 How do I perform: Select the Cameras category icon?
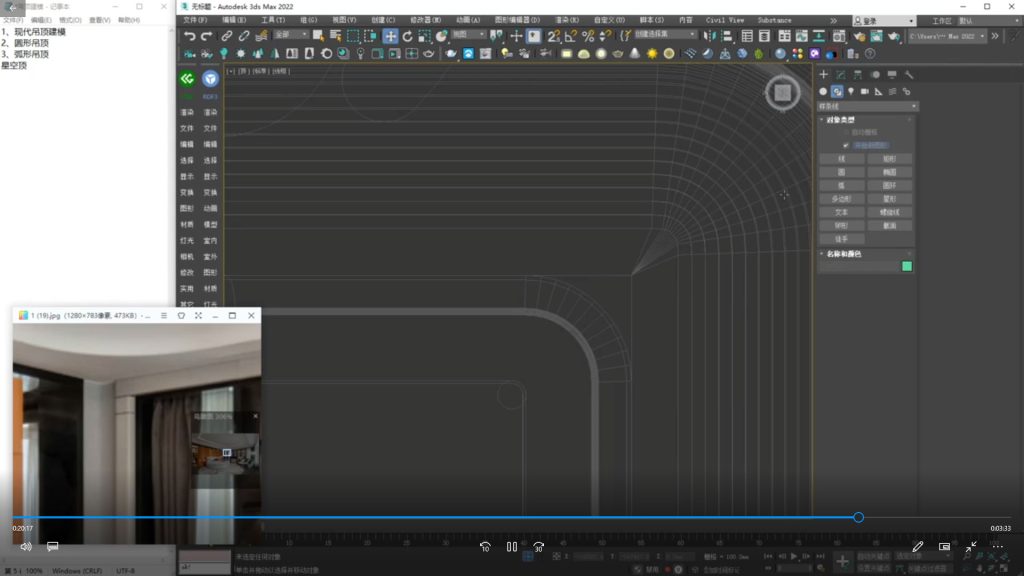(x=864, y=91)
